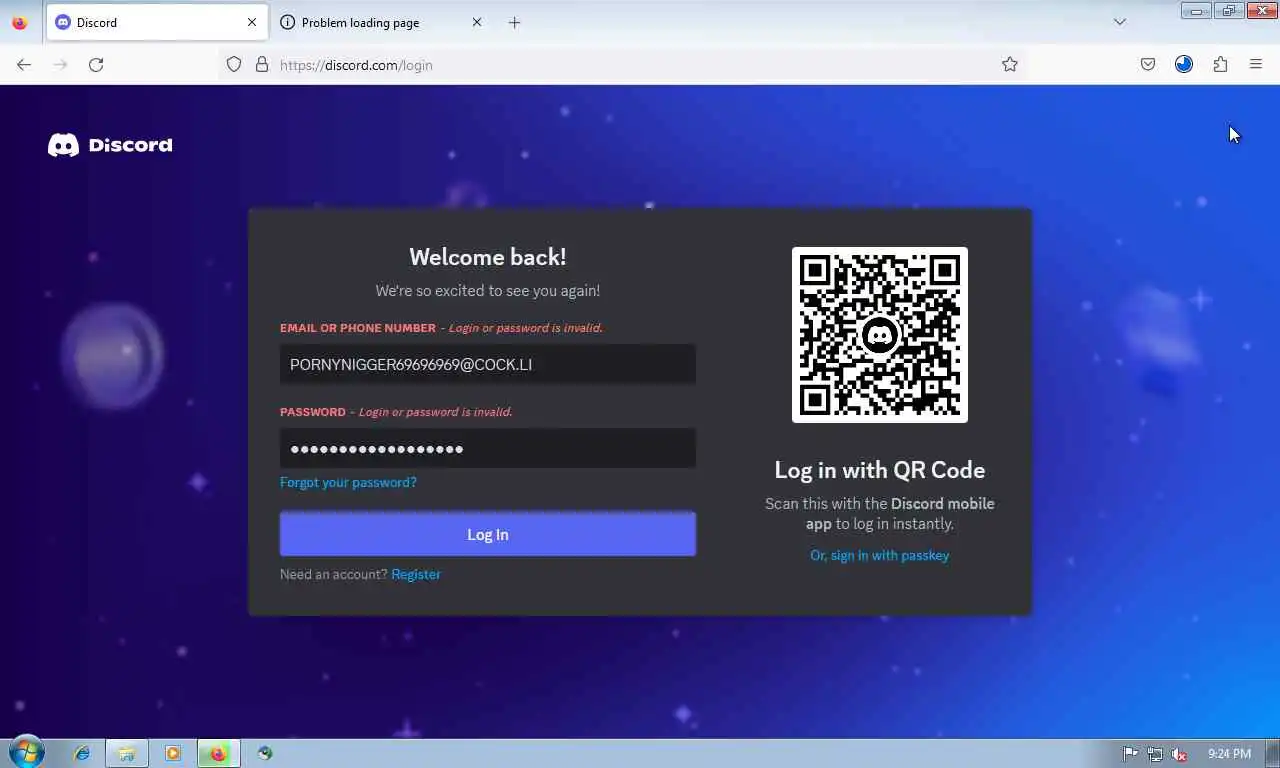The image size is (1280, 768).
Task: Choose Or, sign in with passkey
Action: (880, 555)
